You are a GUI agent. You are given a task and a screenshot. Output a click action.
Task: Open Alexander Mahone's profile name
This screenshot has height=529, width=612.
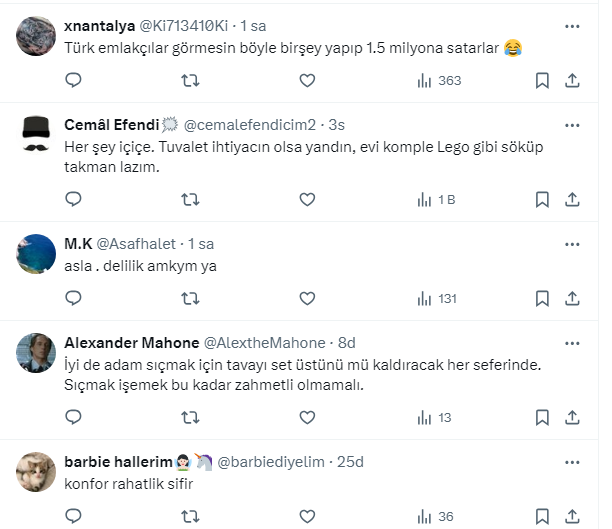click(129, 342)
